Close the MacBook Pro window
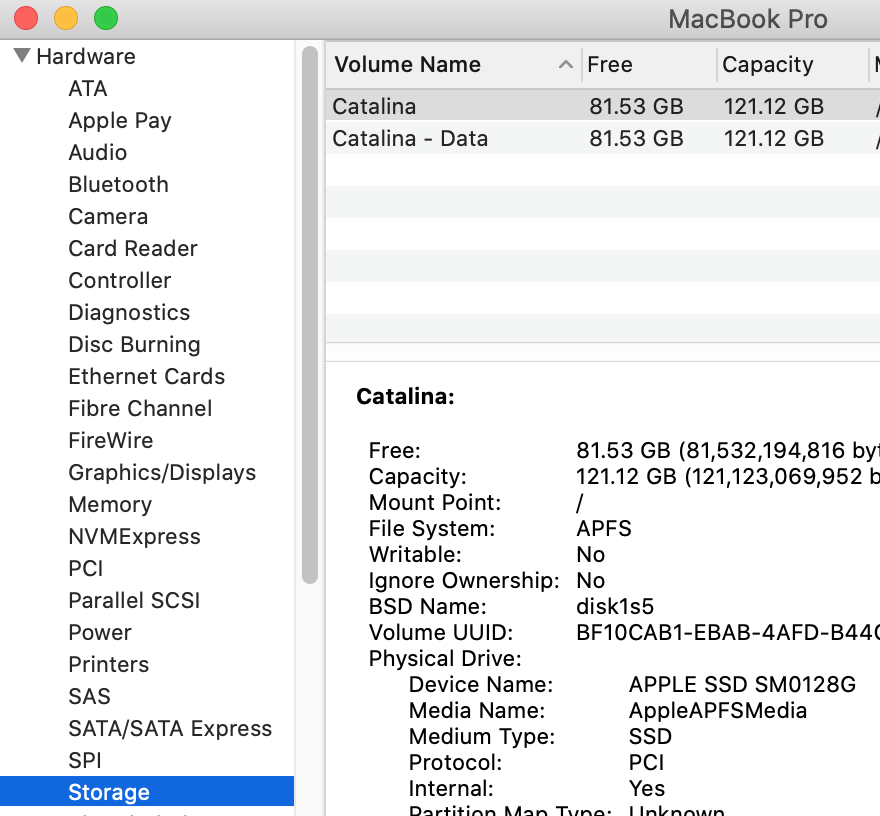The width and height of the screenshot is (880, 816). [x=26, y=18]
